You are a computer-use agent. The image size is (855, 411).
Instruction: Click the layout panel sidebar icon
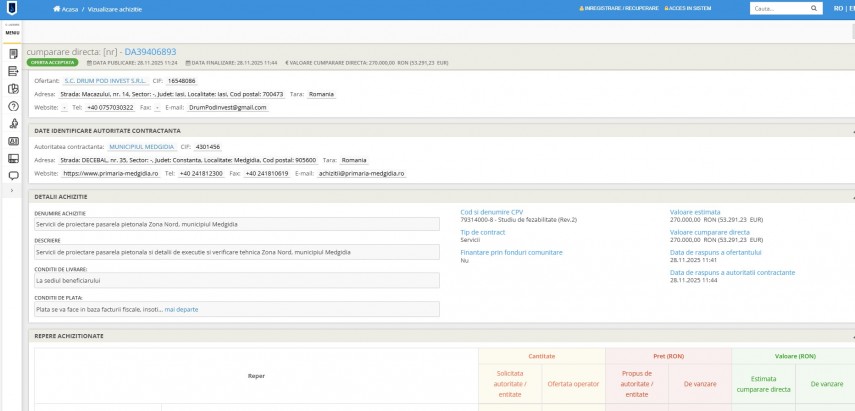click(x=13, y=158)
